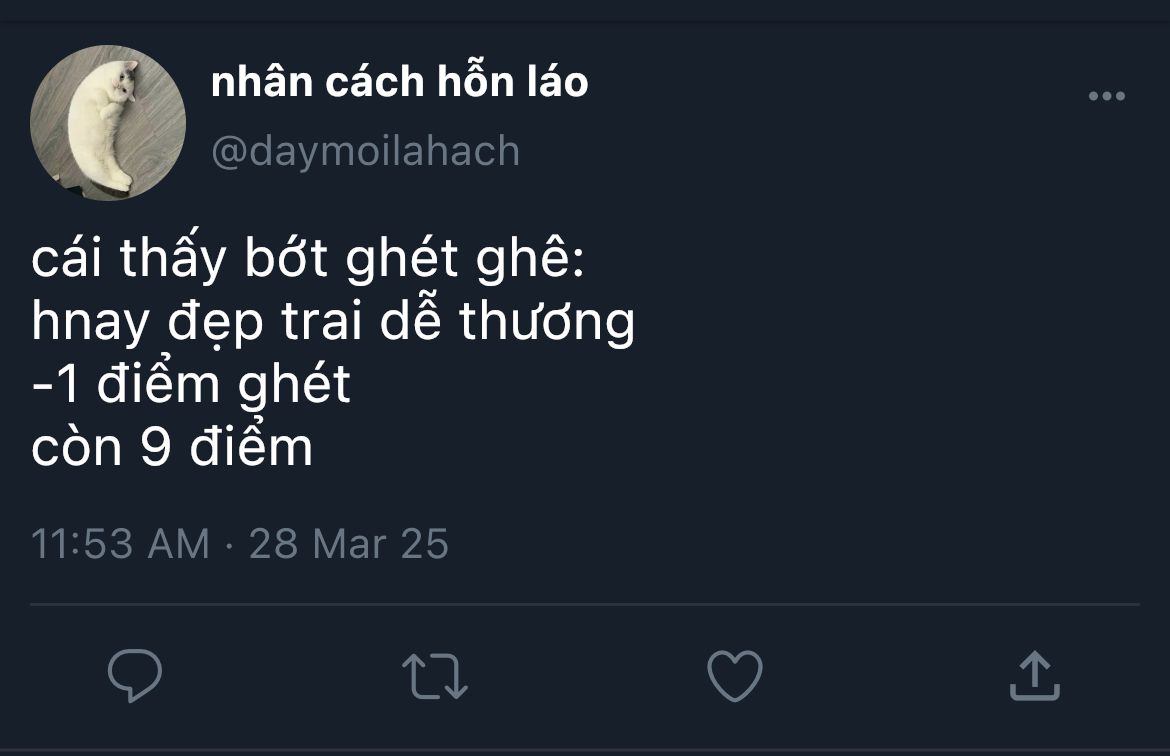Visit the @daymoilahach handle
Image resolution: width=1170 pixels, height=756 pixels.
pos(366,151)
